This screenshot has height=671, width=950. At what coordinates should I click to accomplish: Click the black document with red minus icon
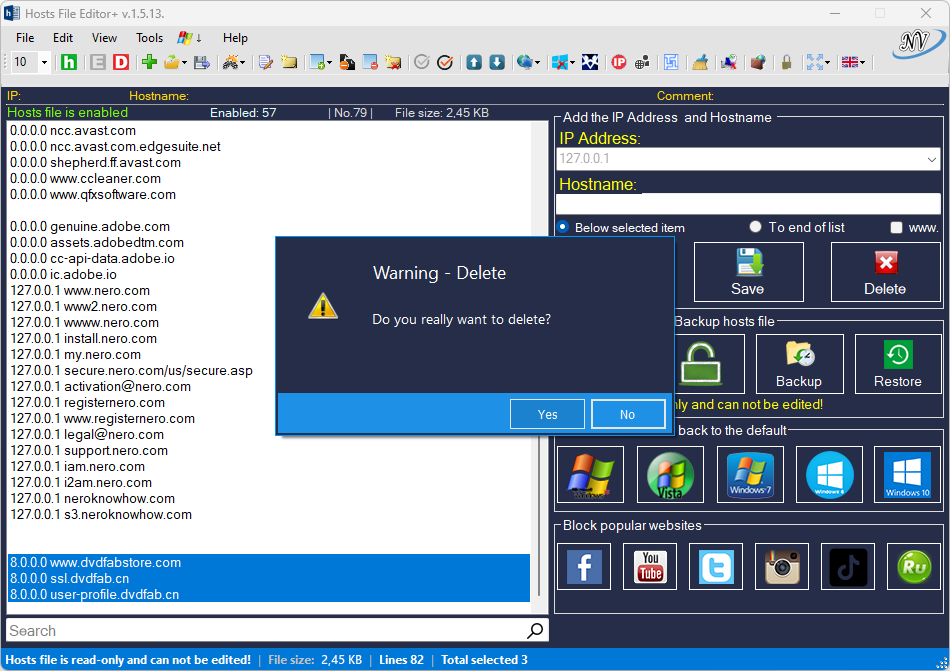click(347, 62)
